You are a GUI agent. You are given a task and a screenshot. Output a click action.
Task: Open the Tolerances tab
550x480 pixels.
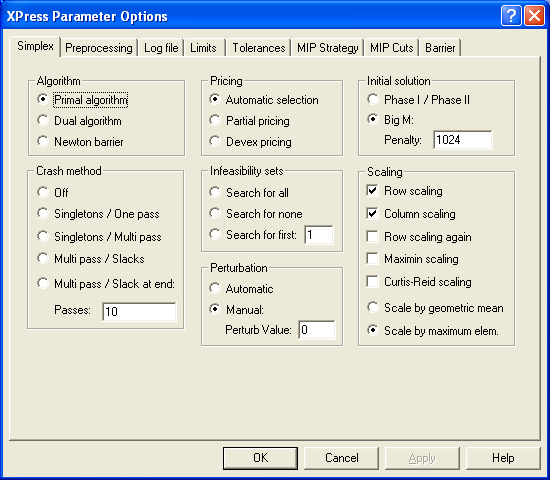click(x=259, y=48)
